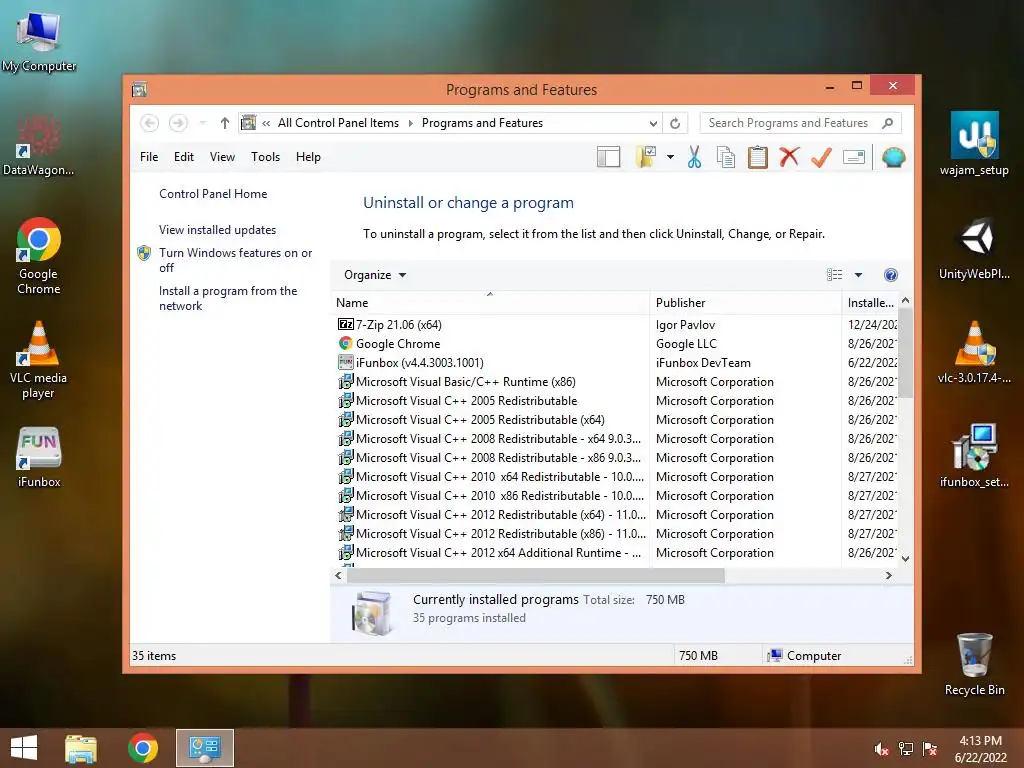The height and width of the screenshot is (768, 1024).
Task: Click the horizontal scrollbar right arrow
Action: 888,575
